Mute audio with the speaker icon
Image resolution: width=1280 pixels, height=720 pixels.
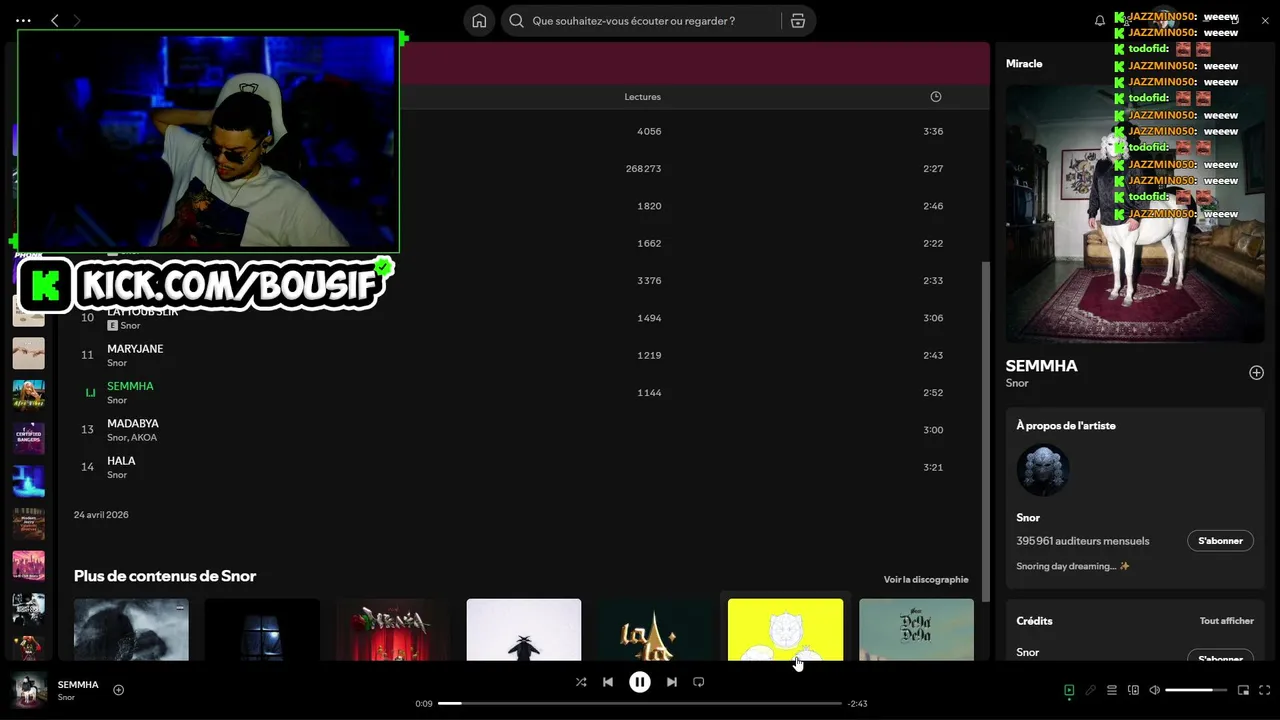point(1155,690)
